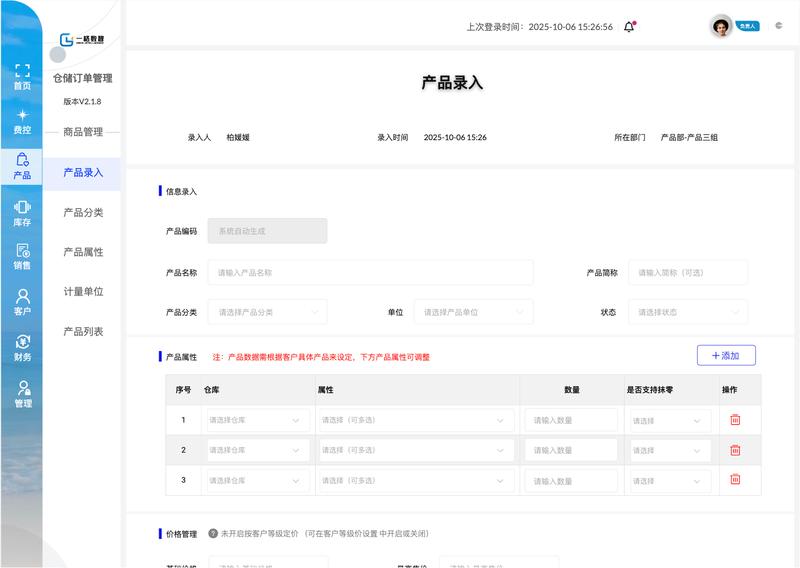The height and width of the screenshot is (568, 800).
Task: Open row 1 是否支持抹零 dropdown
Action: [670, 421]
